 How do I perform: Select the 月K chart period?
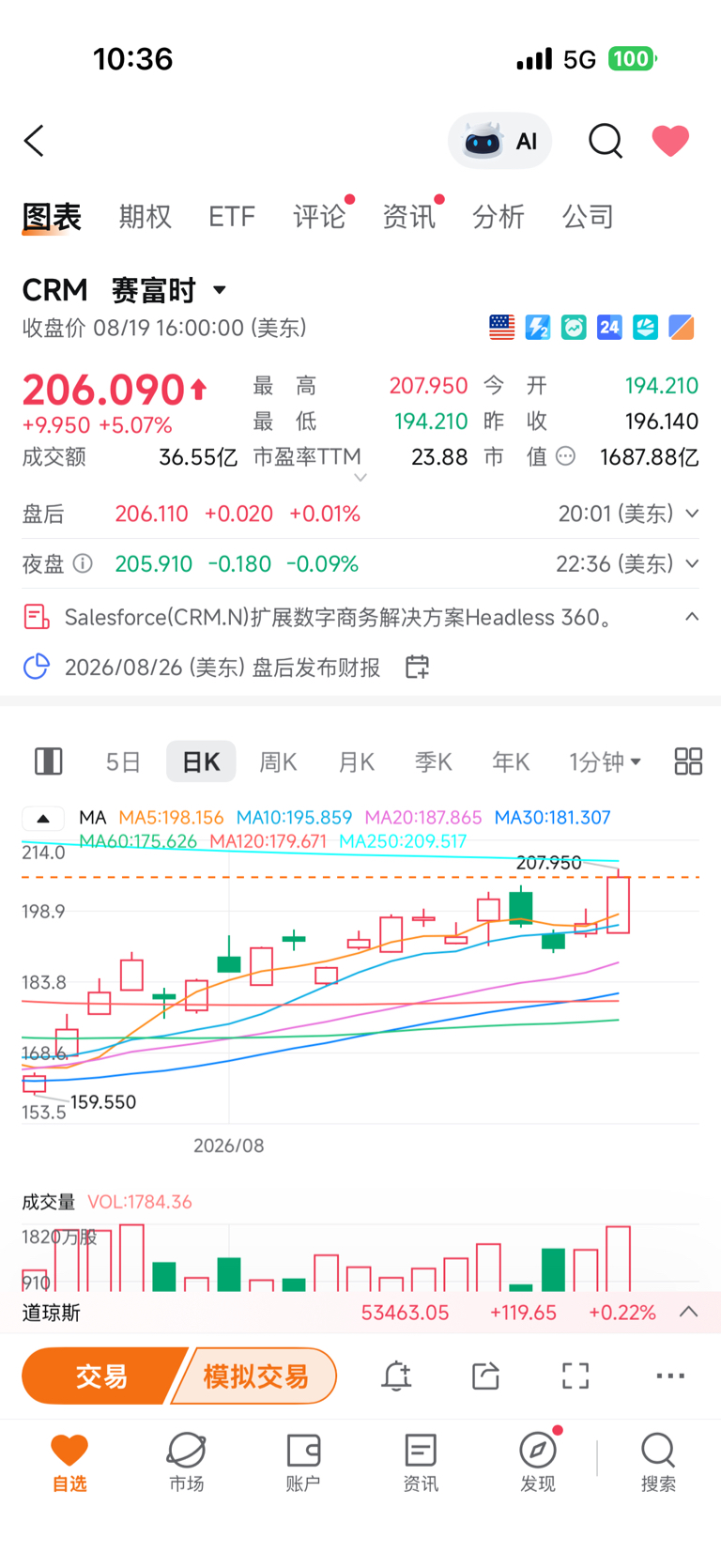(356, 761)
